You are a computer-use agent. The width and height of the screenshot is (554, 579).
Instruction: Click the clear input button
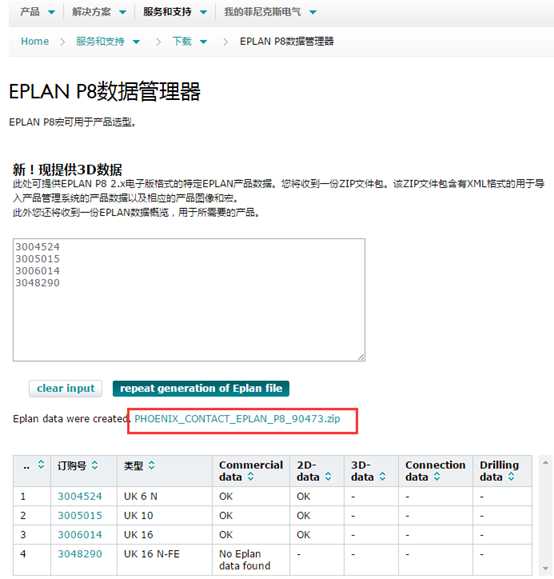66,388
